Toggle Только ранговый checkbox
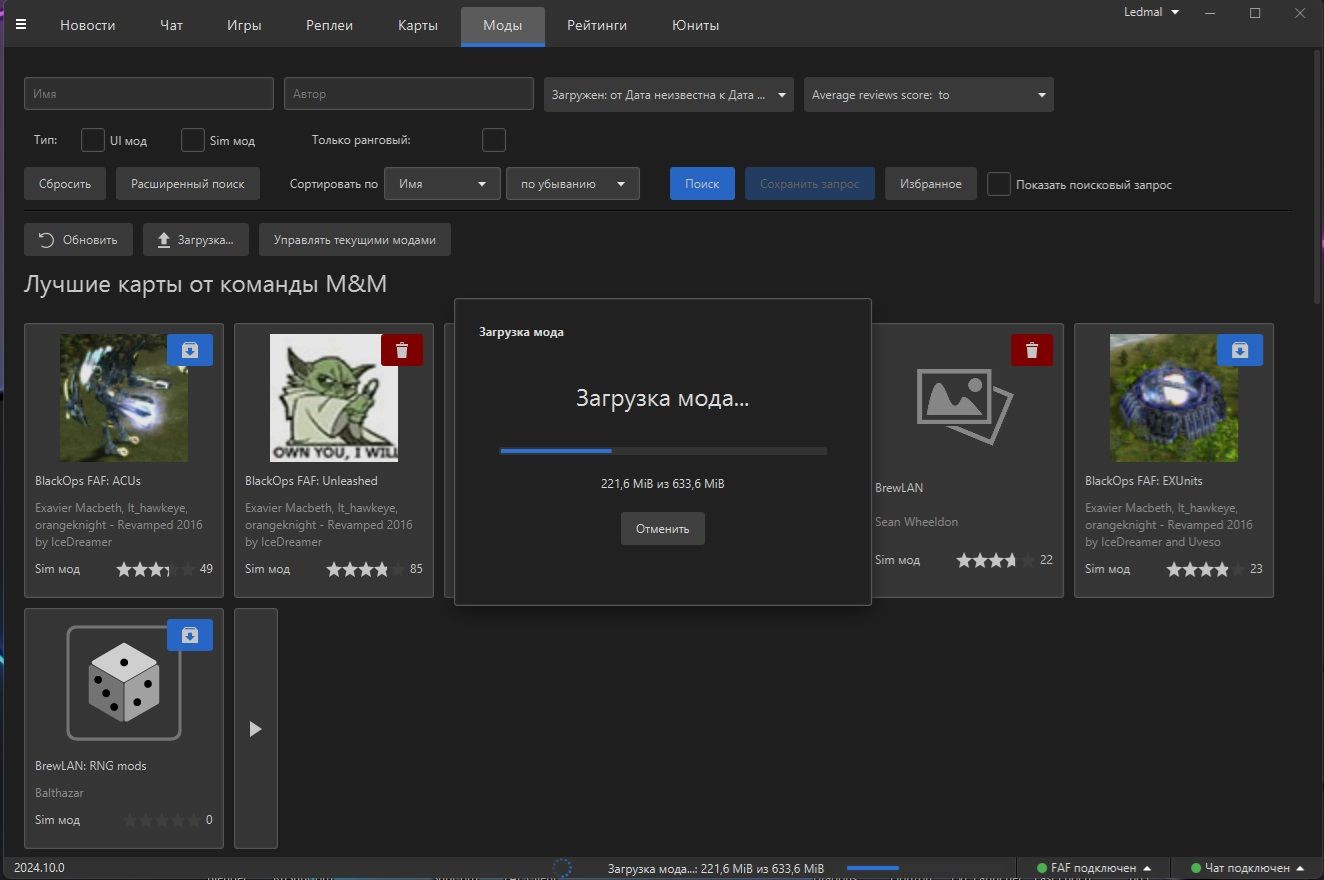This screenshot has width=1324, height=880. pos(494,140)
